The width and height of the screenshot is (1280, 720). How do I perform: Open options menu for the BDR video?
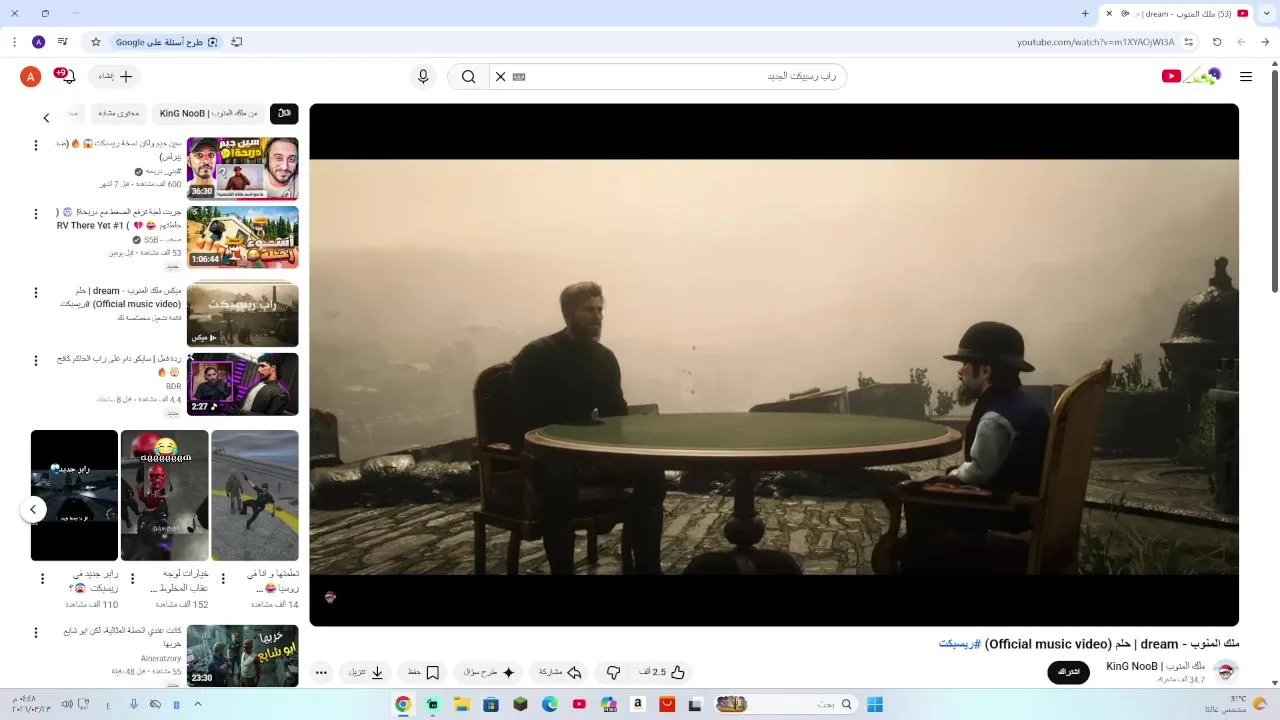tap(36, 360)
